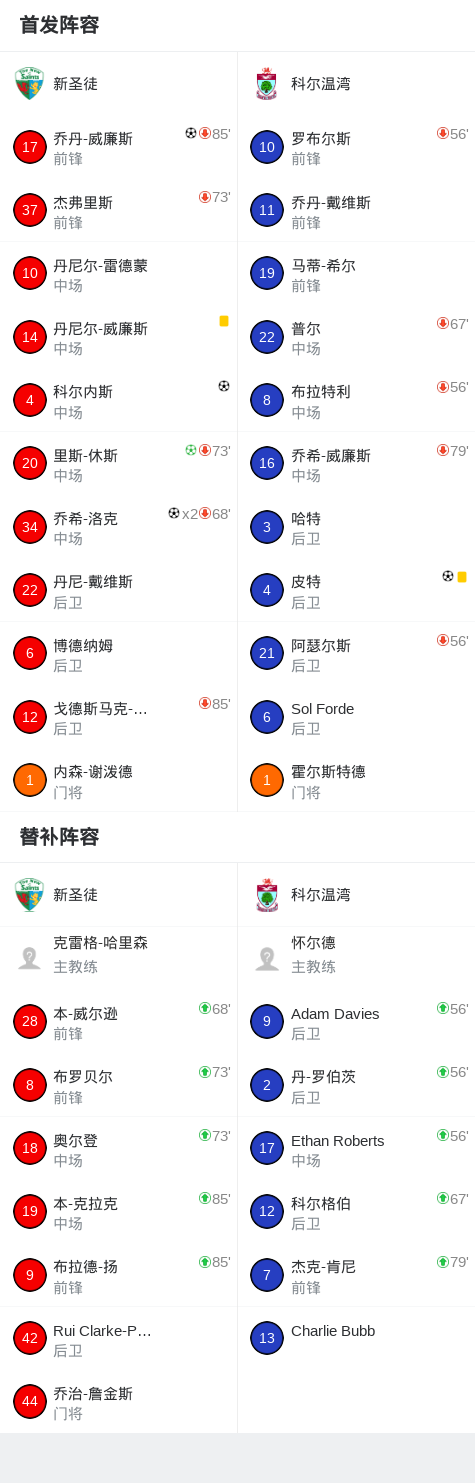Tap the coach avatar for 克雷格-哈里森
Viewport: 475px width, 1483px height.
pyautogui.click(x=30, y=958)
